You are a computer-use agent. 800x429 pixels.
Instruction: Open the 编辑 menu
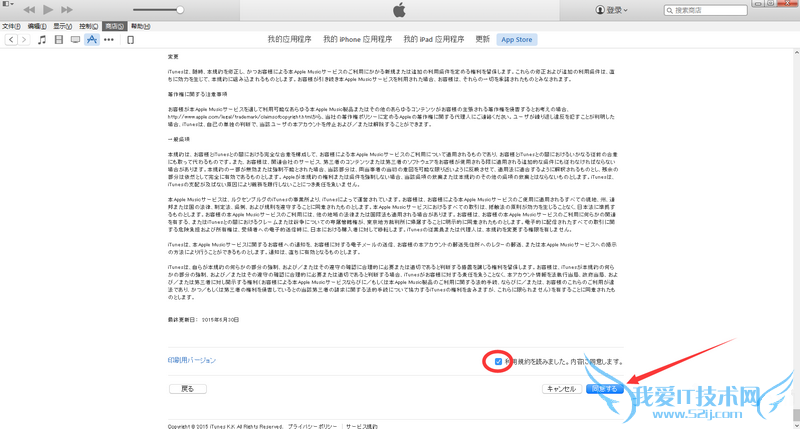[x=37, y=26]
